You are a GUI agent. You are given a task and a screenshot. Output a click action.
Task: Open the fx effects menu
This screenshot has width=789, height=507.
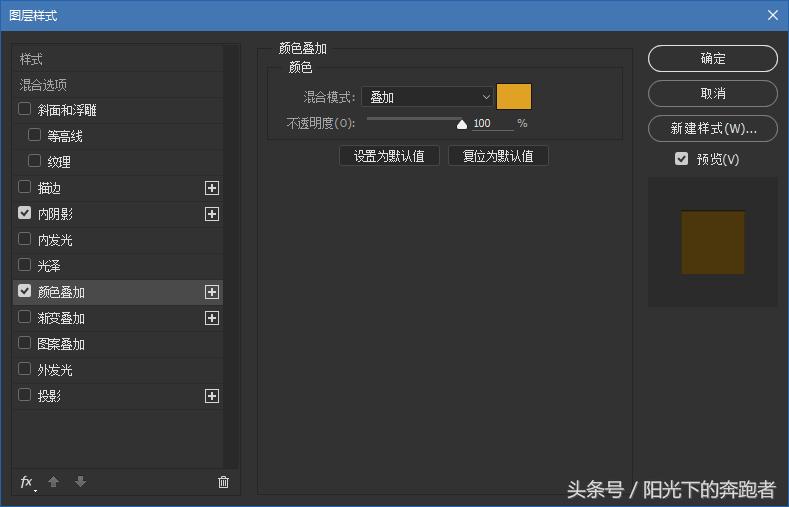(27, 482)
